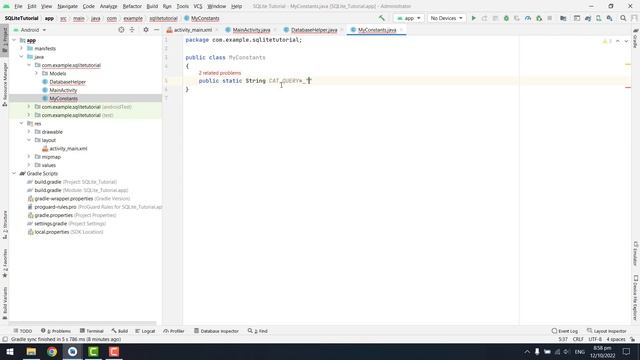Select activity_main.xml in layout folder
The height and width of the screenshot is (360, 640).
[x=68, y=149]
